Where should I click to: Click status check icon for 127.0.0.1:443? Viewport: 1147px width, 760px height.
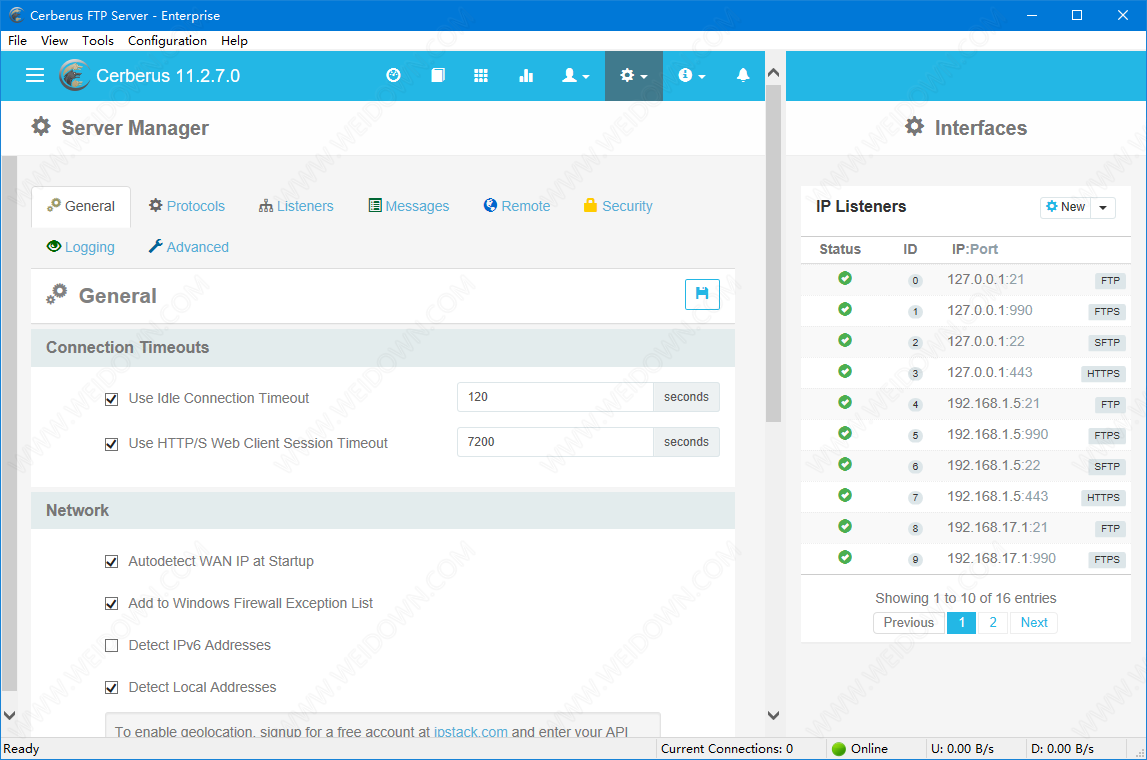[x=845, y=372]
